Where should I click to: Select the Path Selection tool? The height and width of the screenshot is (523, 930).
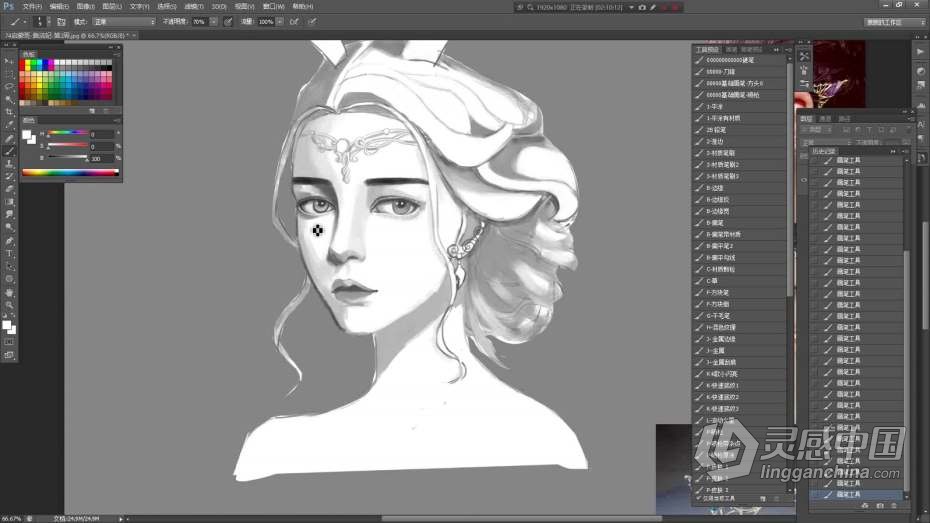(x=9, y=267)
